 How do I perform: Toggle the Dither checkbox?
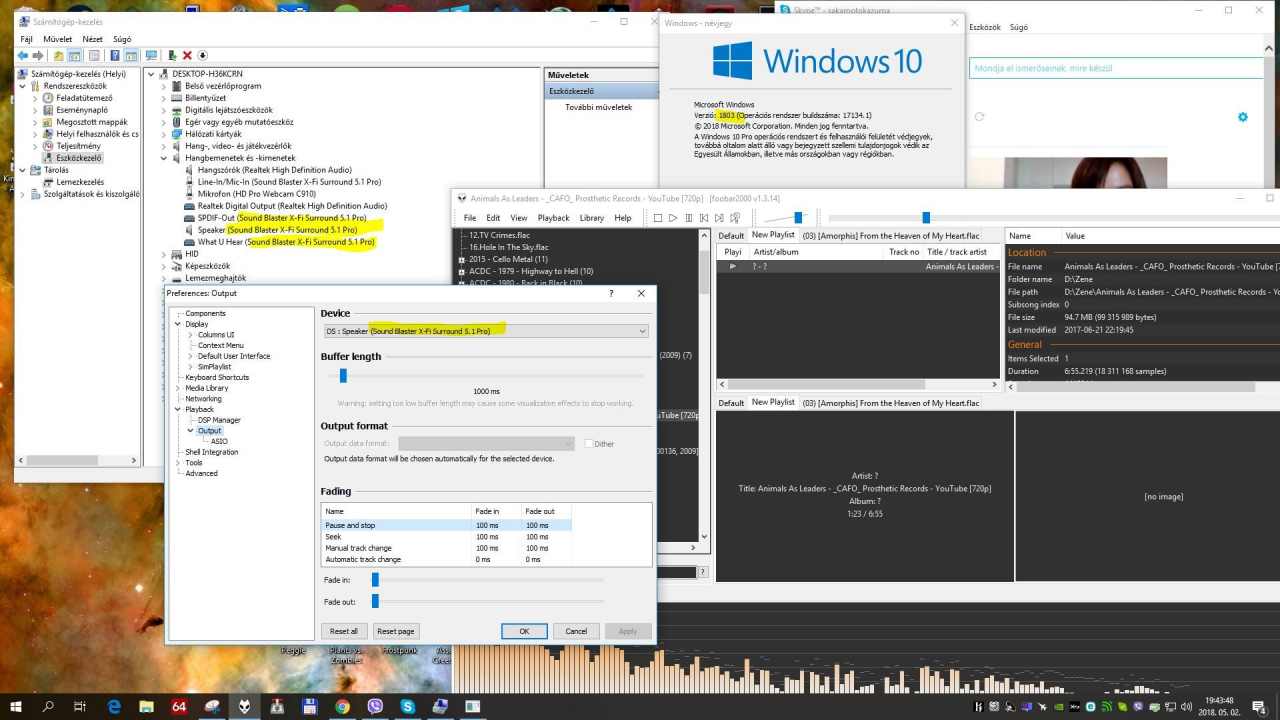coord(590,443)
